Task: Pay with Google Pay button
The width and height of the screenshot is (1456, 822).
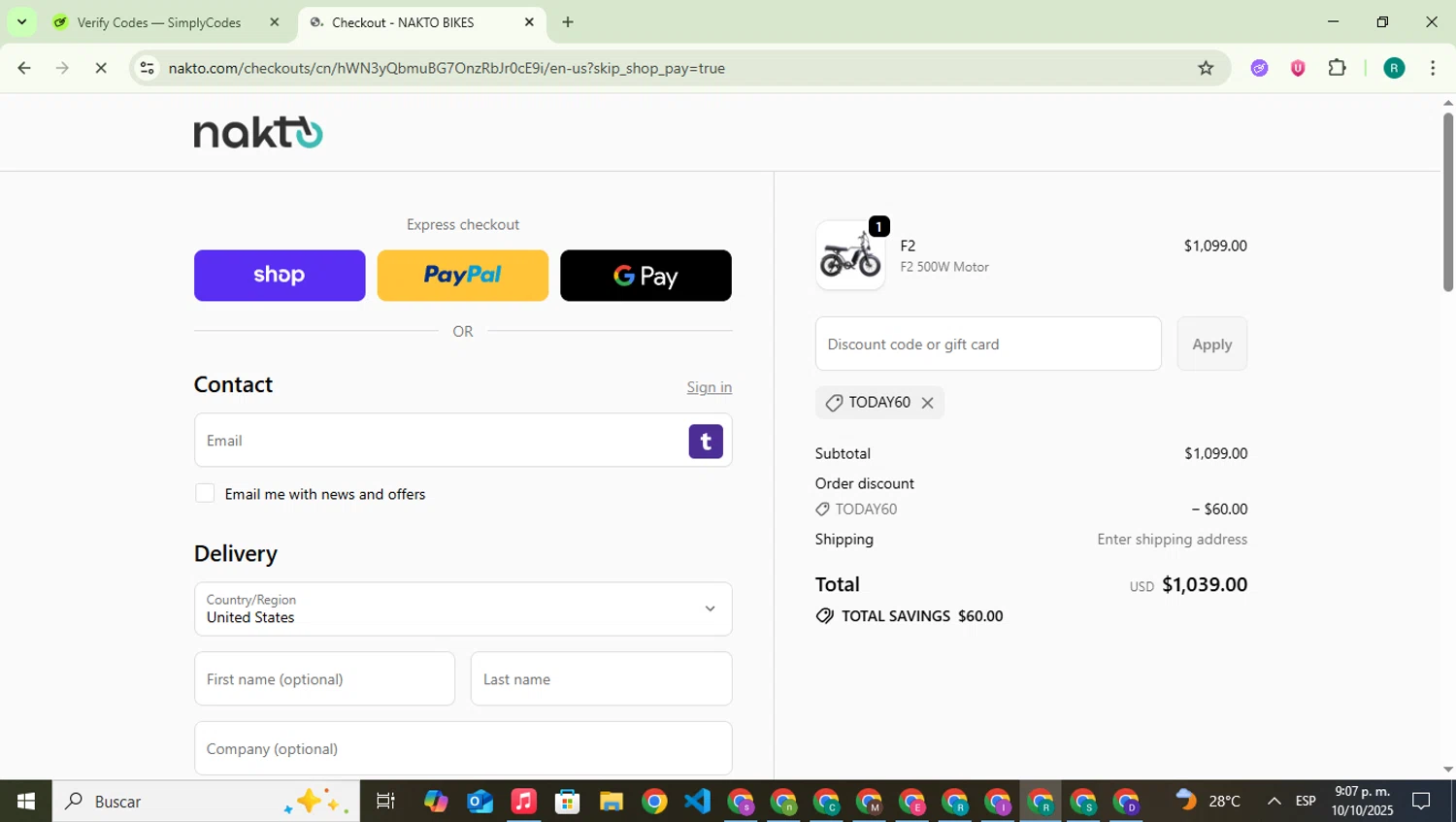Action: click(x=646, y=276)
